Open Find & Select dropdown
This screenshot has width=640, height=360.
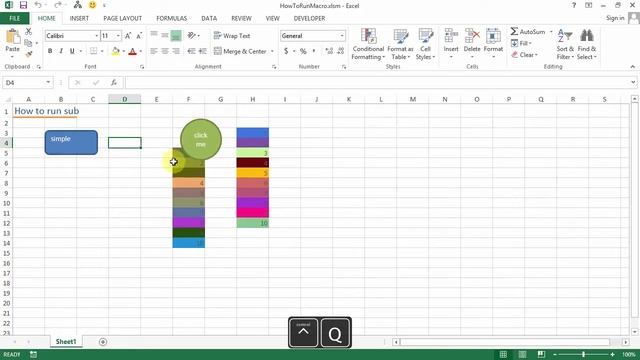pos(587,45)
